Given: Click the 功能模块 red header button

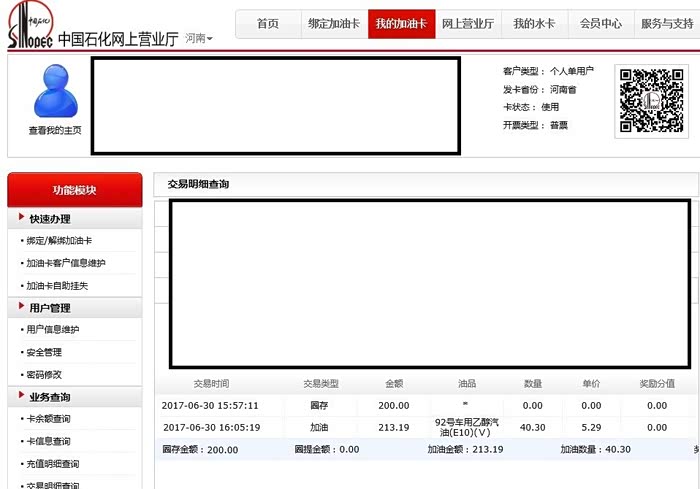Looking at the screenshot, I should [74, 190].
